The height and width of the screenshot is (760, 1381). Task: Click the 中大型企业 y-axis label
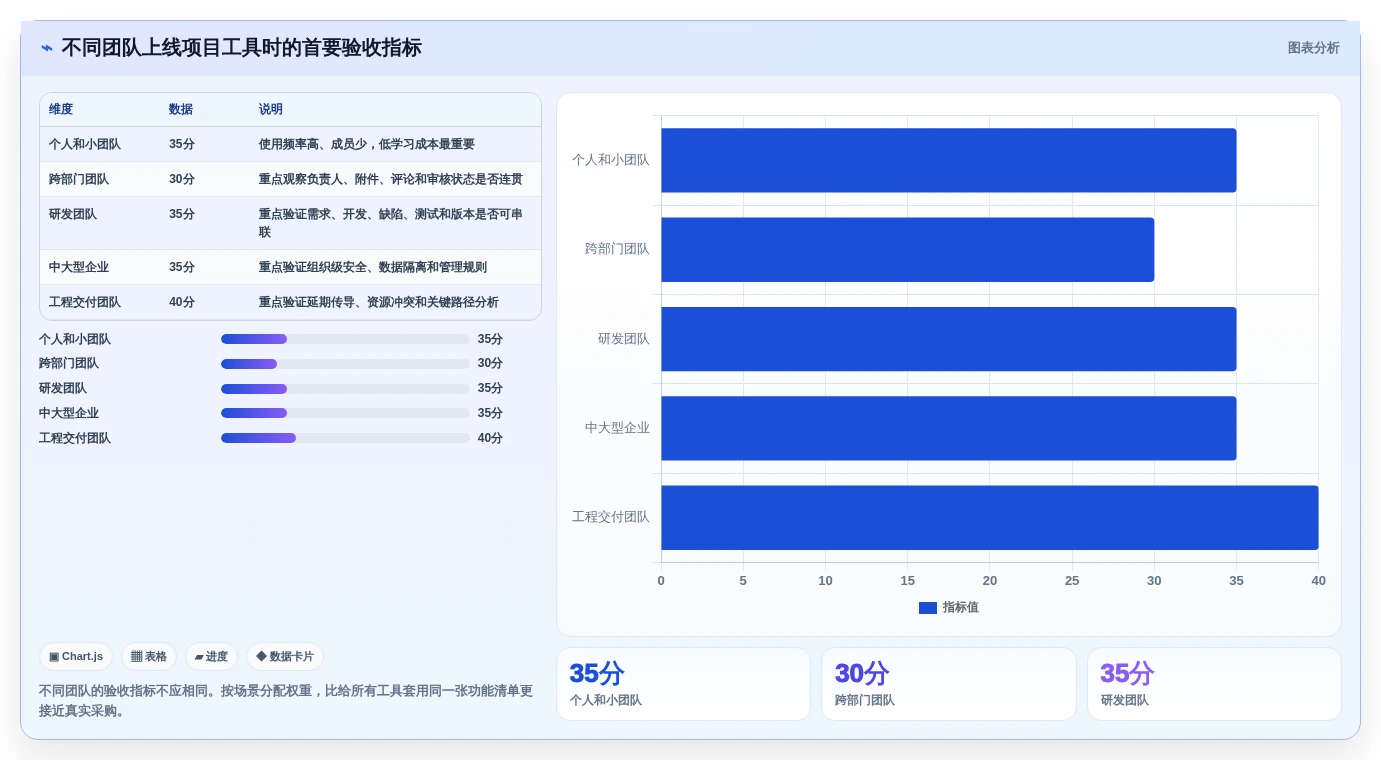(617, 428)
